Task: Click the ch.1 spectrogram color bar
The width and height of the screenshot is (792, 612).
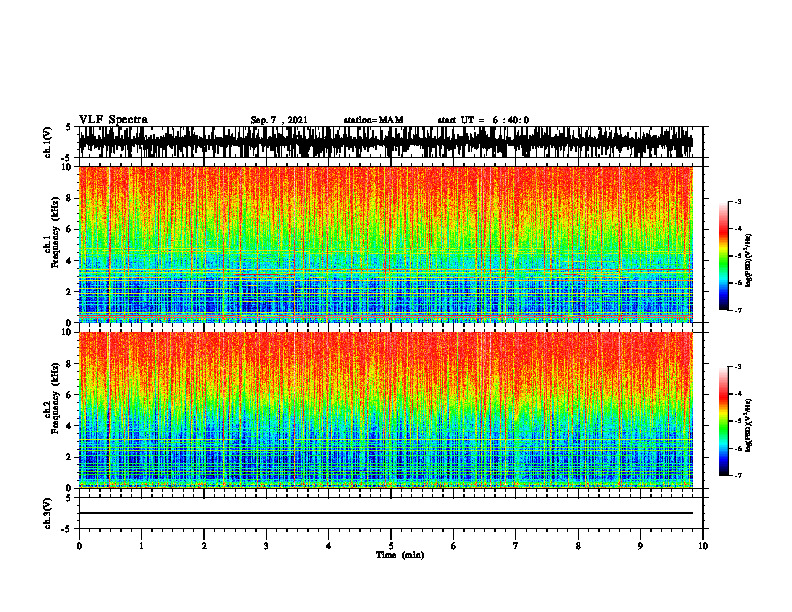Action: [723, 255]
